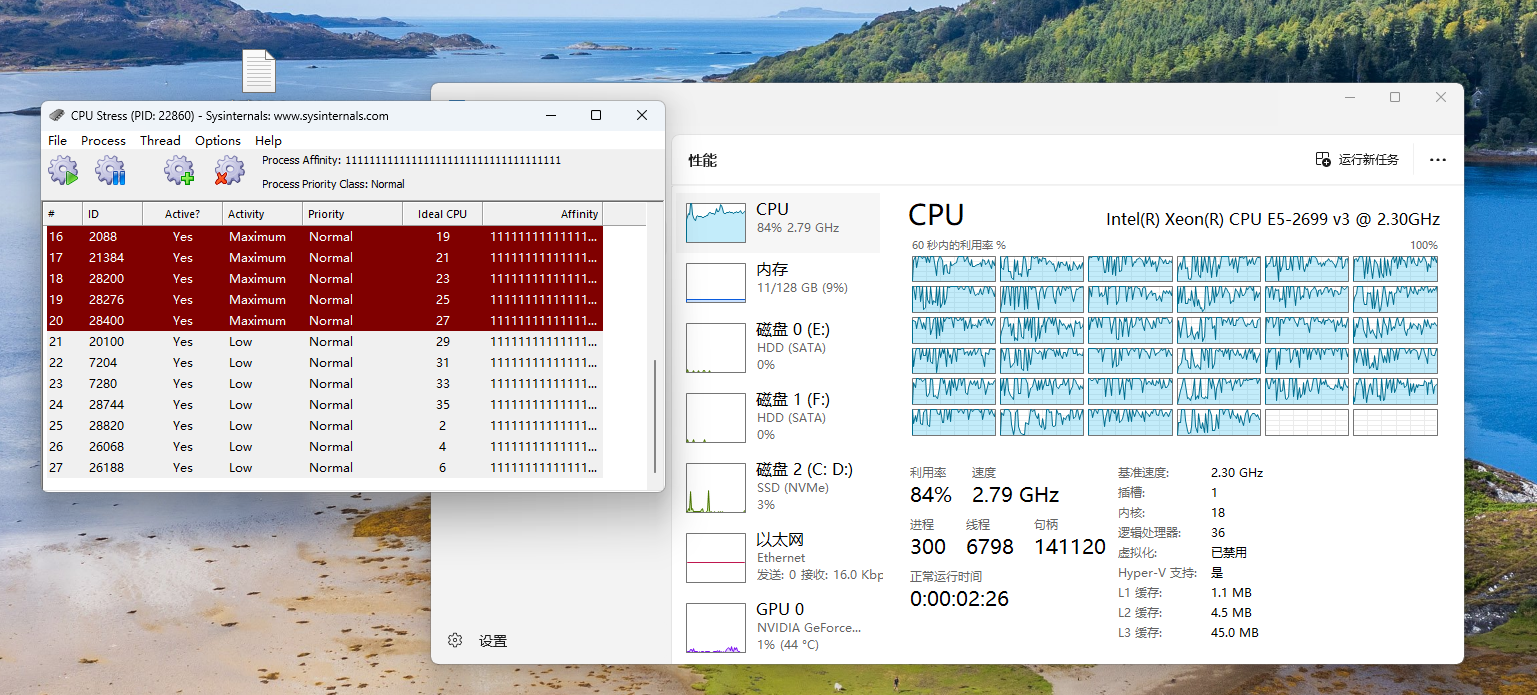
Task: Click the CPU Stress title bar chip icon
Action: tap(57, 115)
